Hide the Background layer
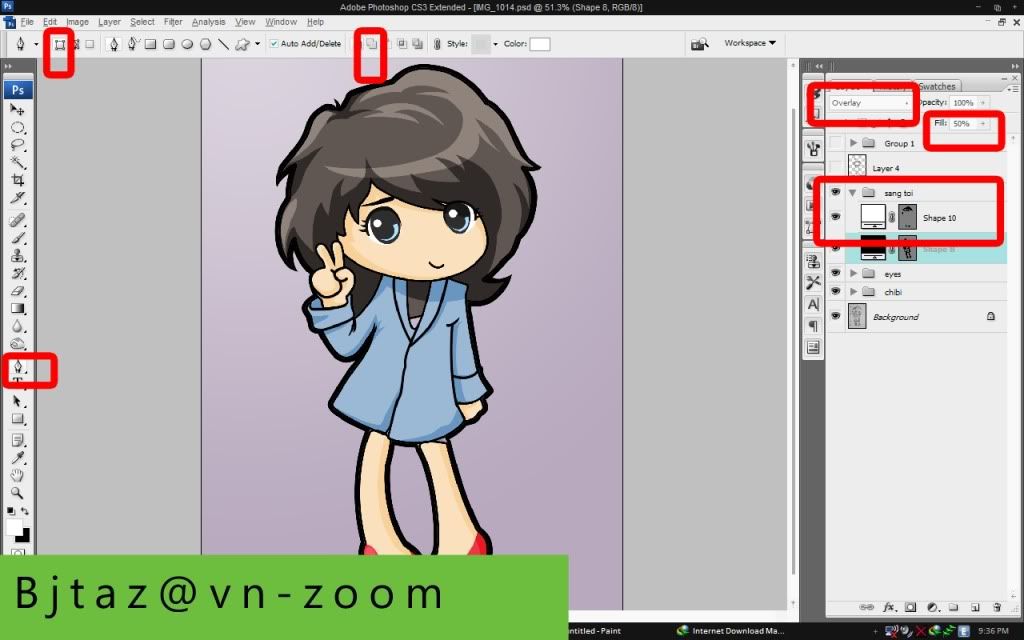The image size is (1024, 640). (x=835, y=315)
